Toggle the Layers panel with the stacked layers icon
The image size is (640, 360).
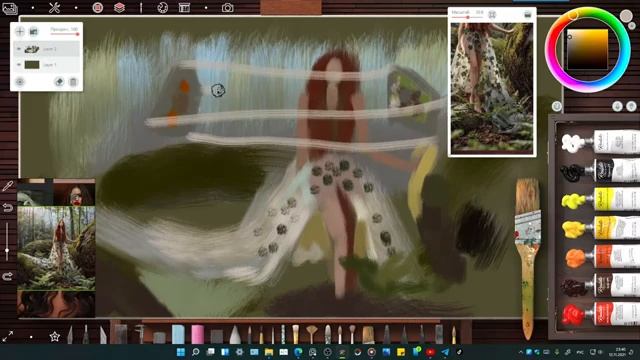point(119,7)
